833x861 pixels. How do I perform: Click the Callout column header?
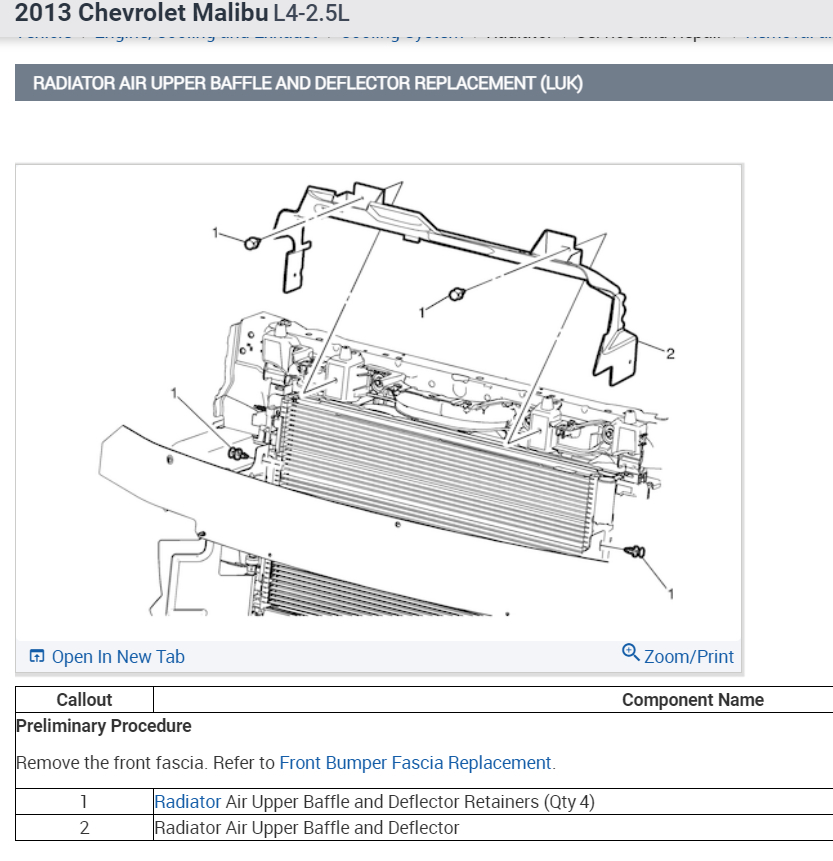(x=84, y=699)
